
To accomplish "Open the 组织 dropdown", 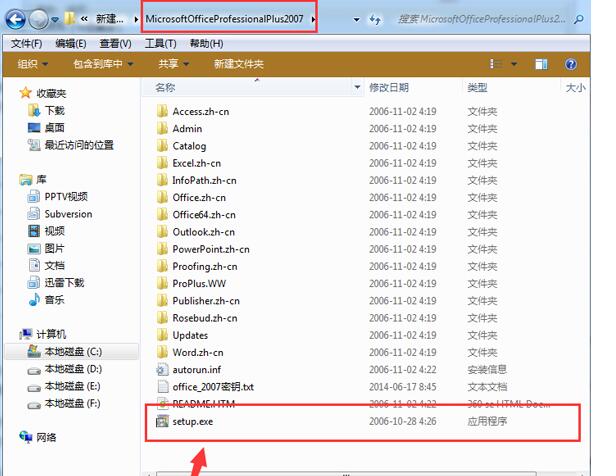I will click(33, 64).
